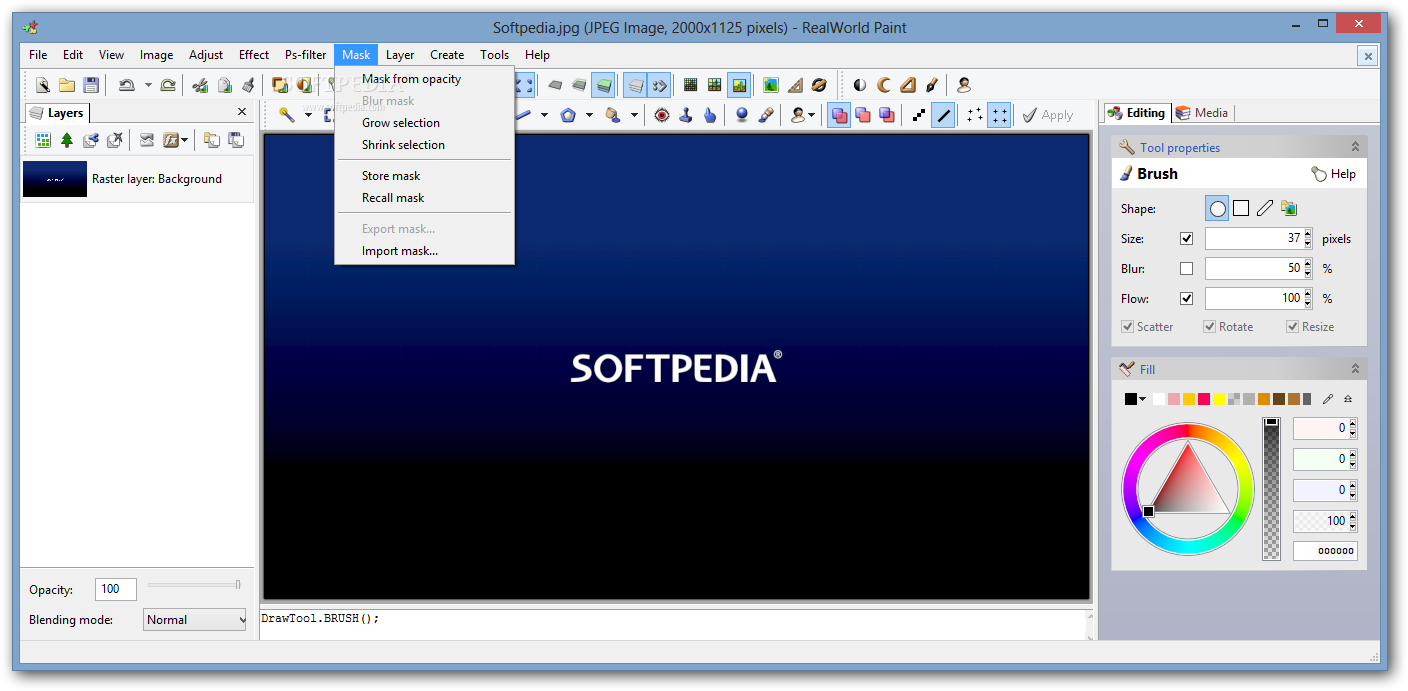The width and height of the screenshot is (1408, 691).
Task: Select the retouch brush tool icon
Action: [766, 115]
